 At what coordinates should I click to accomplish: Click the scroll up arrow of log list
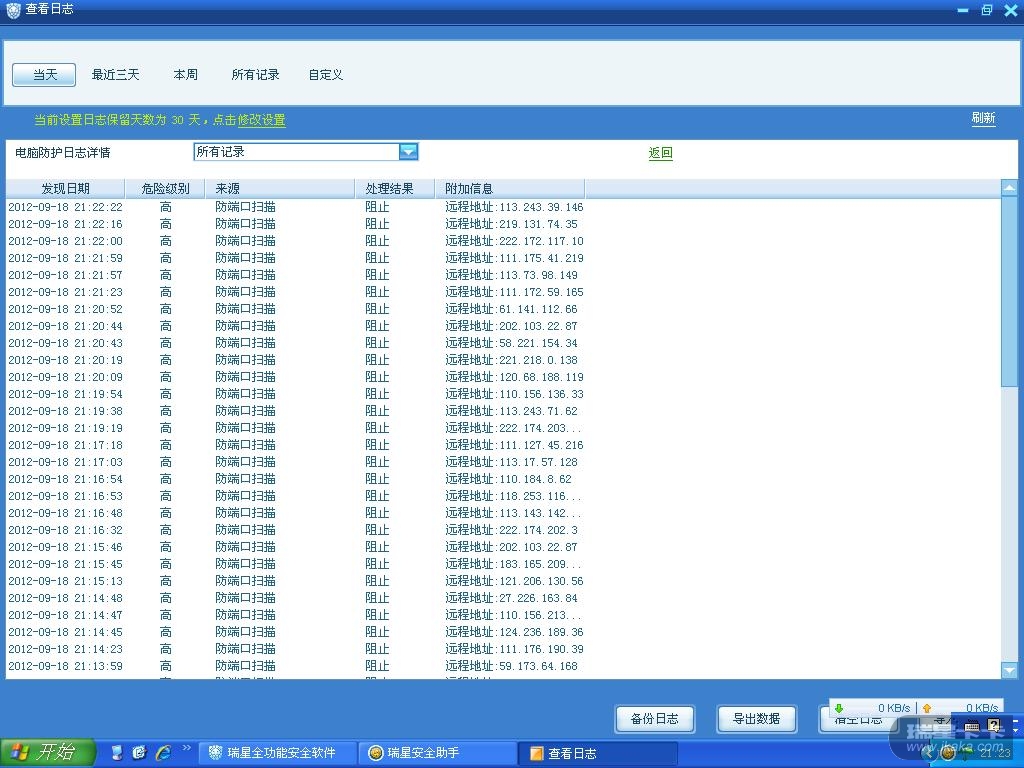pos(1009,188)
